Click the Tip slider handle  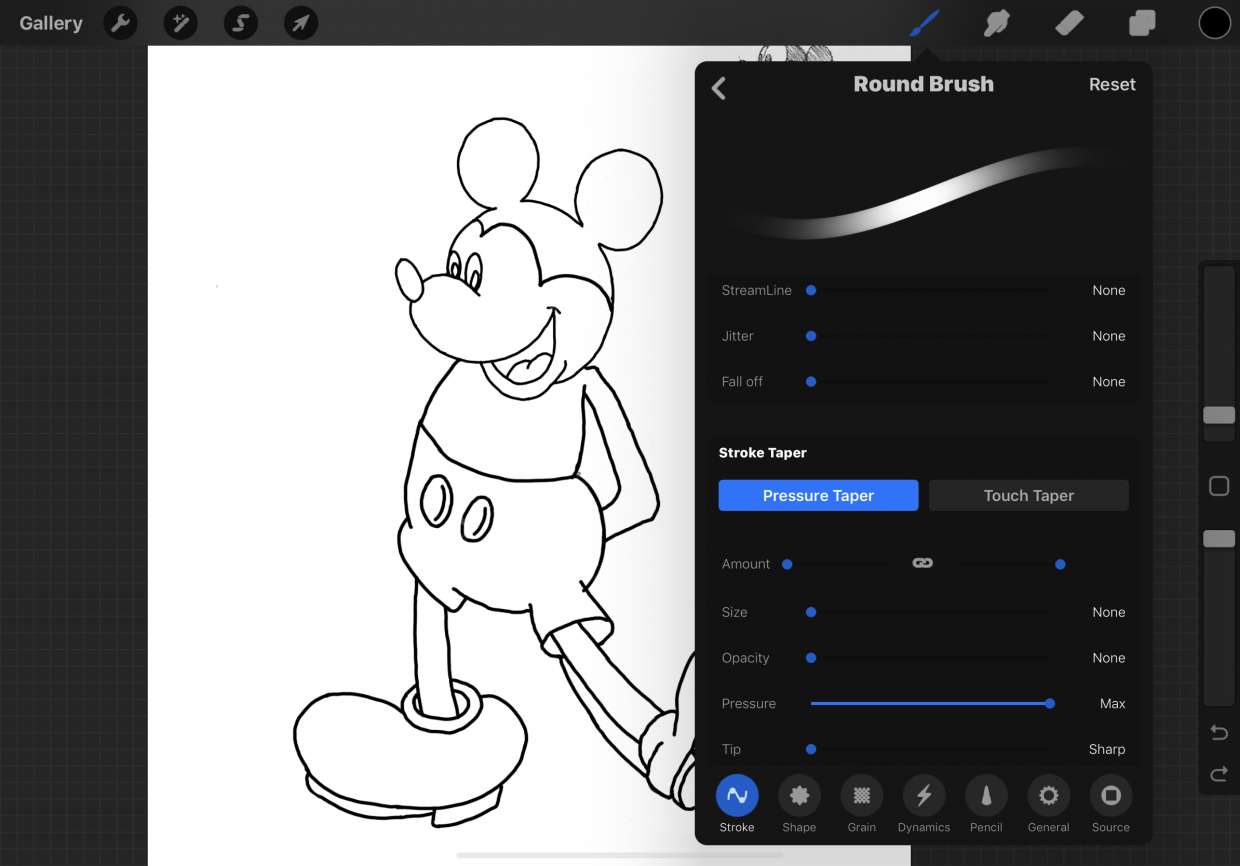click(811, 749)
